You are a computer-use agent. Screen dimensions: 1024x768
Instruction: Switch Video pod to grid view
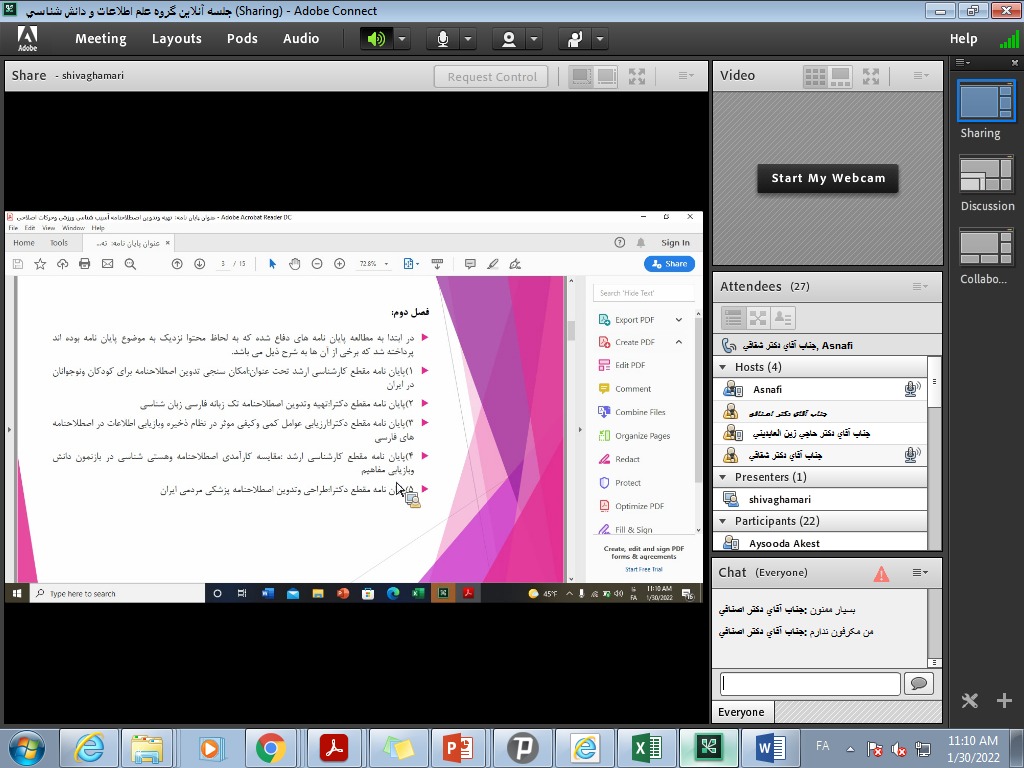click(815, 76)
